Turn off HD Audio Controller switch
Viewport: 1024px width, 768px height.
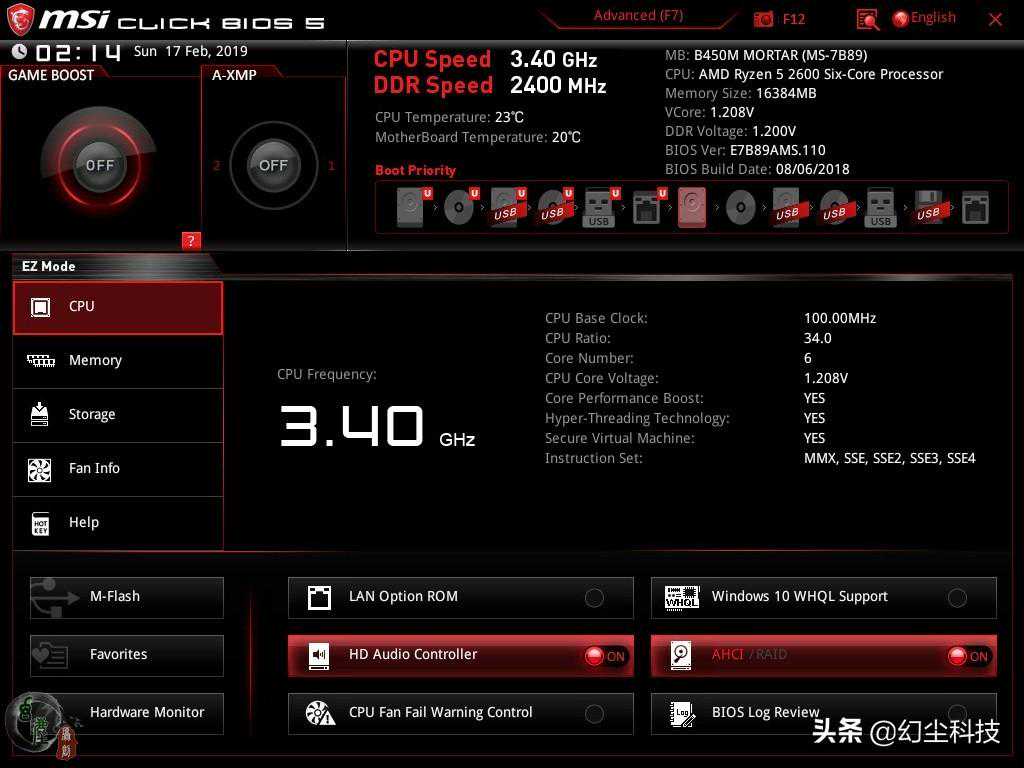pyautogui.click(x=604, y=656)
